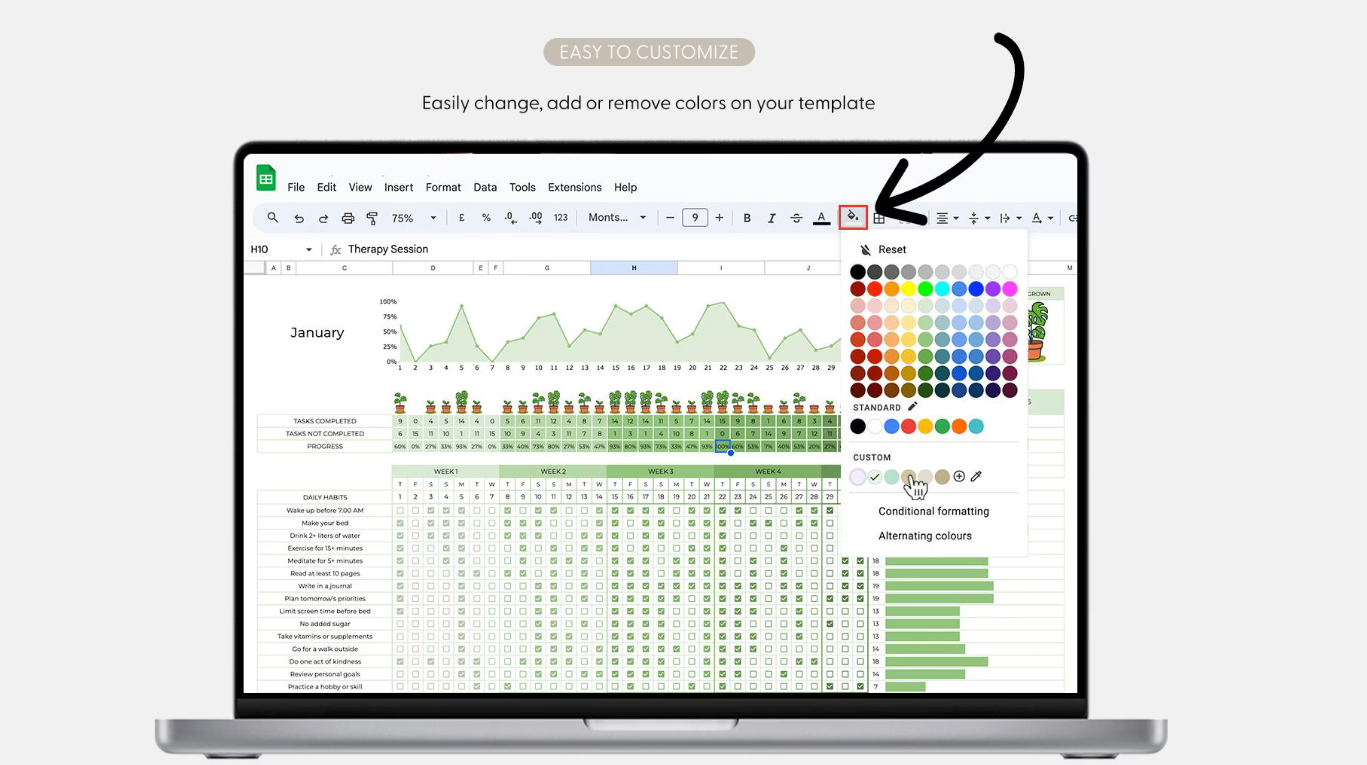Toggle 'Make your bed' checkbox for day 8
Screen dimensions: 1367x765
[x=508, y=523]
